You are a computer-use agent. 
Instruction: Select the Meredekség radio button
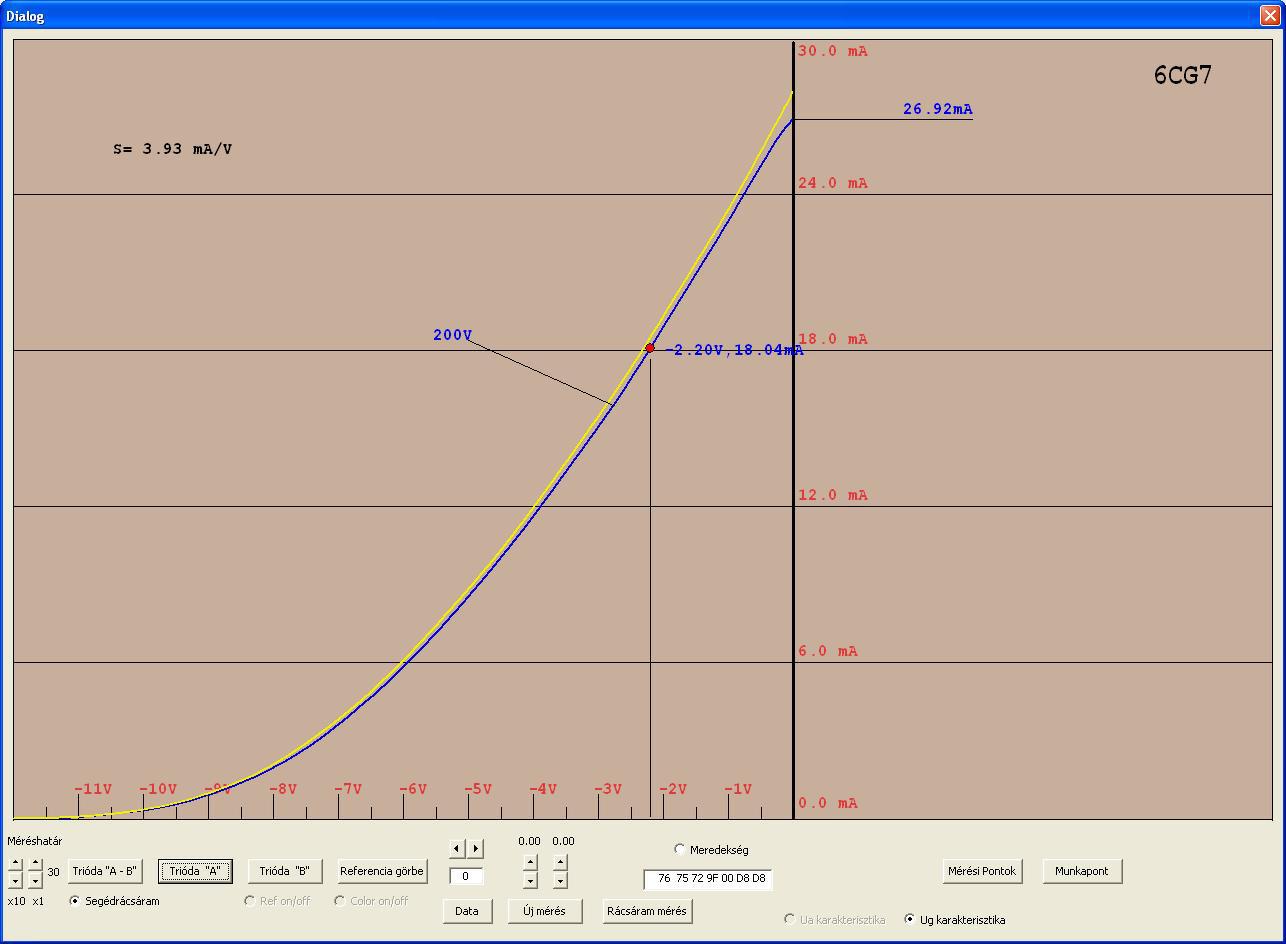pos(680,849)
